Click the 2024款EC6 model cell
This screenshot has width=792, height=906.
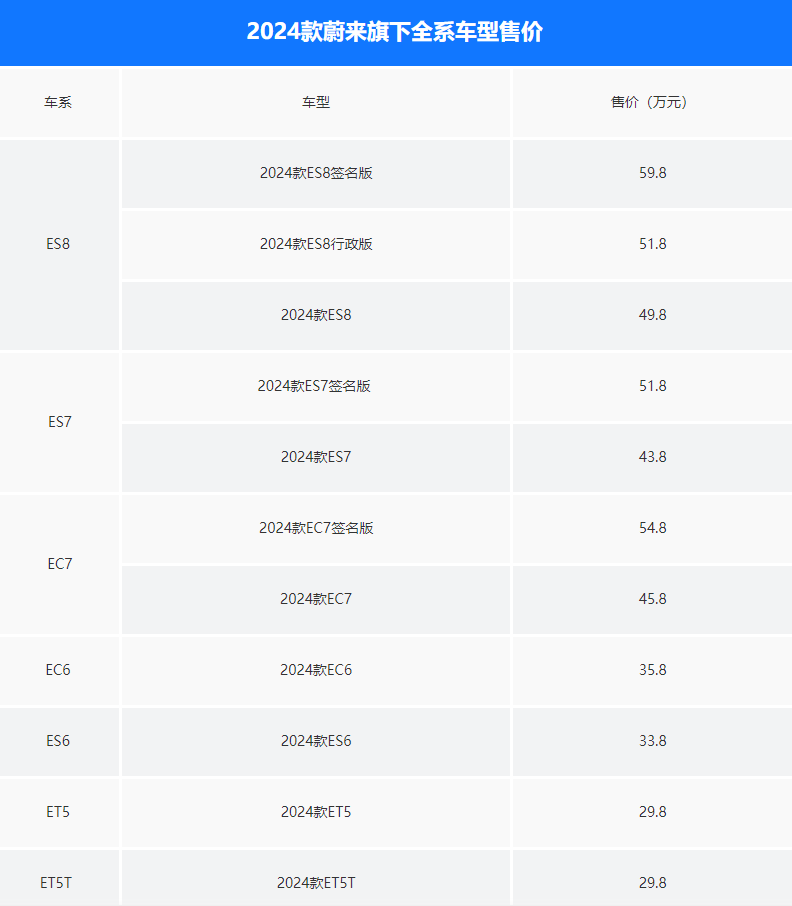[x=316, y=670]
